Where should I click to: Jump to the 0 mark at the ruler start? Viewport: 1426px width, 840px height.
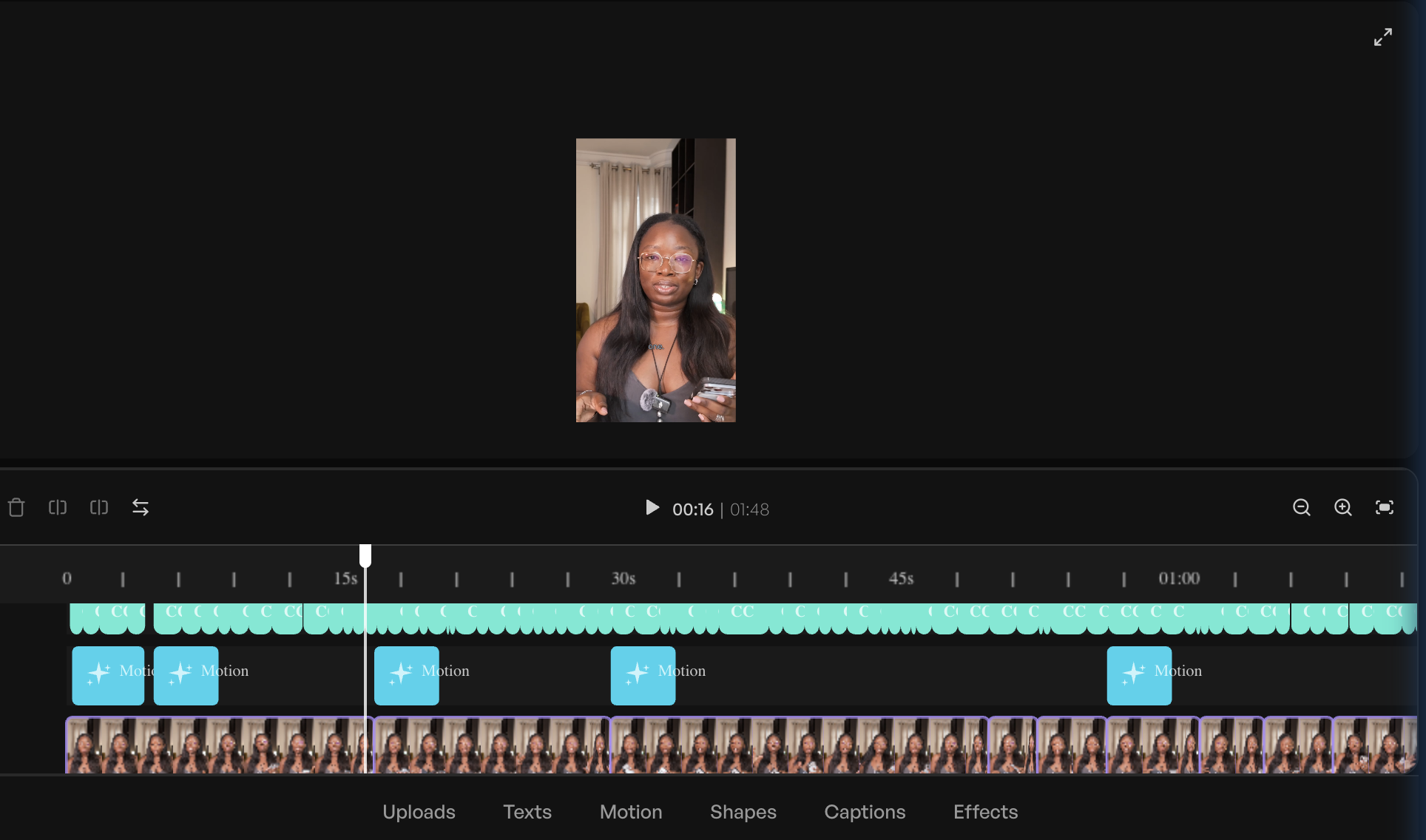pyautogui.click(x=67, y=578)
